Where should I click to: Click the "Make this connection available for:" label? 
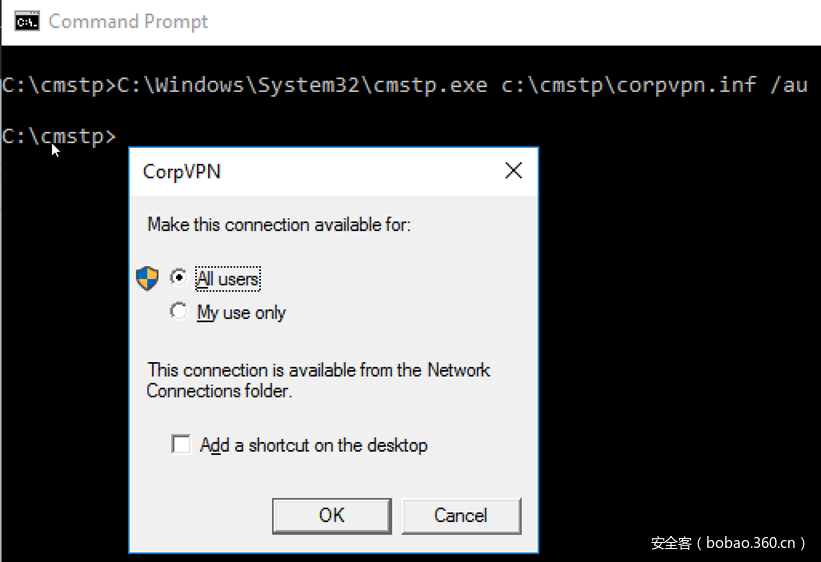pyautogui.click(x=279, y=224)
